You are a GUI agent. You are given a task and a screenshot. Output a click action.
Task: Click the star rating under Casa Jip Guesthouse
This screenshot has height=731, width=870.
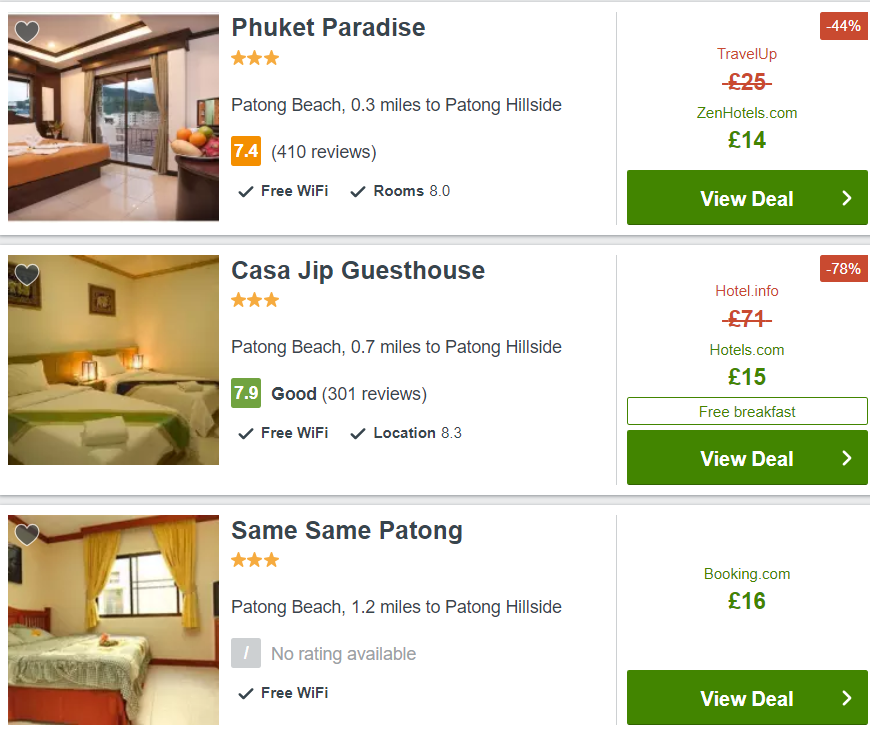coord(255,300)
